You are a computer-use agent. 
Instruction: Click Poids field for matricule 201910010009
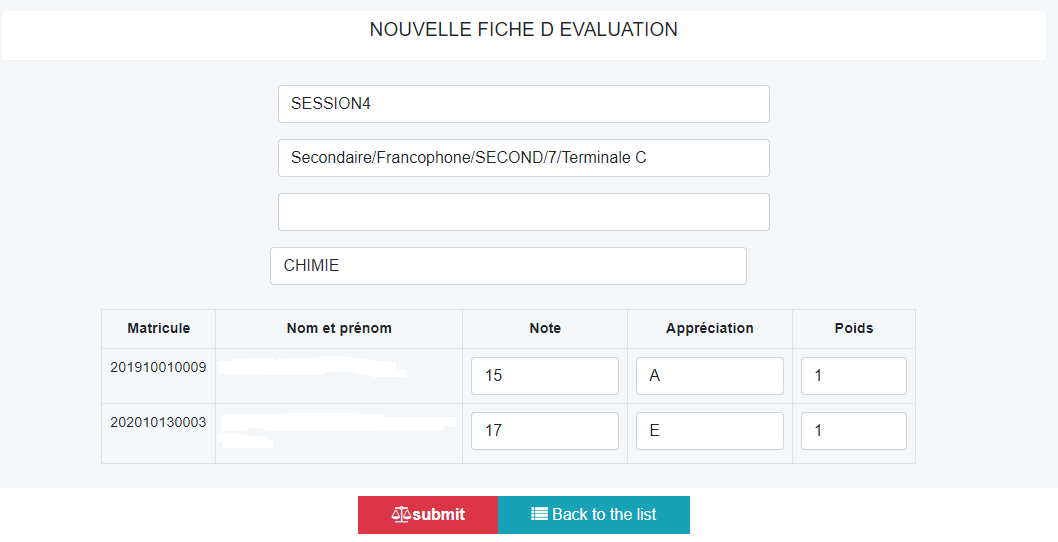[854, 376]
